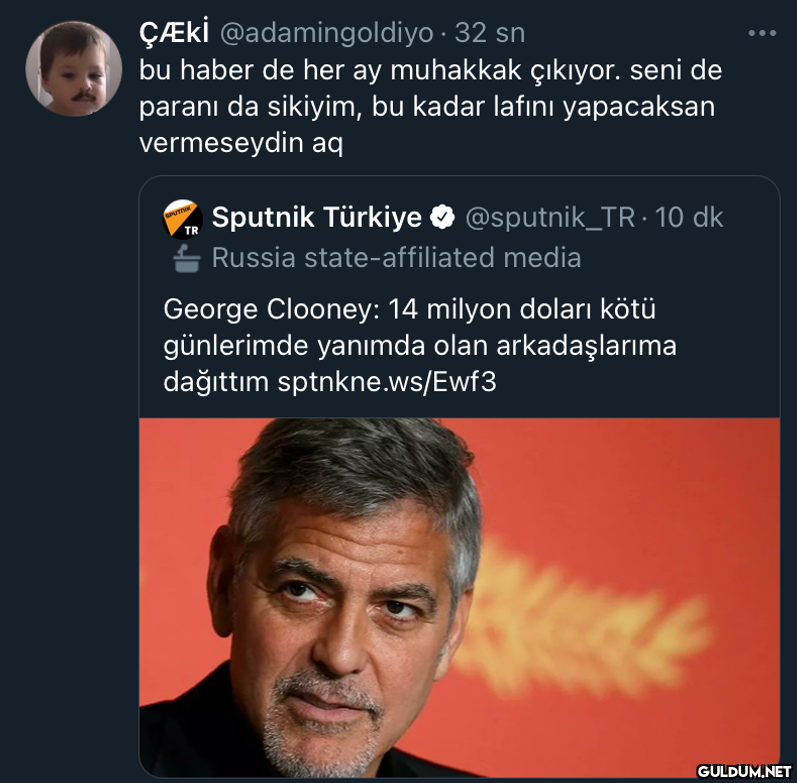This screenshot has width=797, height=783.
Task: Click the @sputnik_TR handle
Action: point(549,217)
